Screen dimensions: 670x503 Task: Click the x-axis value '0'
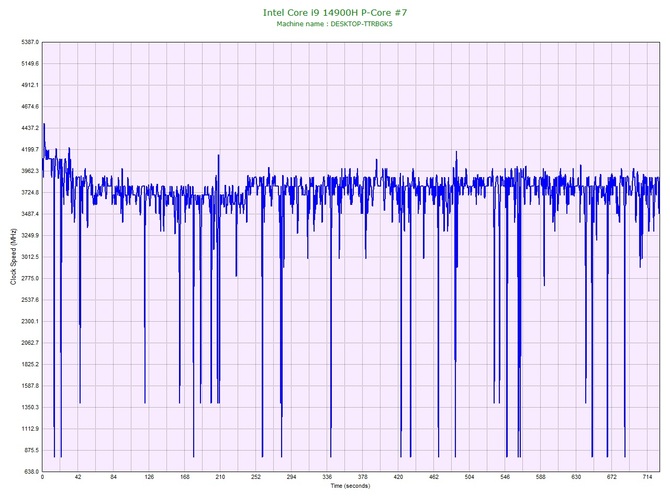click(x=42, y=477)
